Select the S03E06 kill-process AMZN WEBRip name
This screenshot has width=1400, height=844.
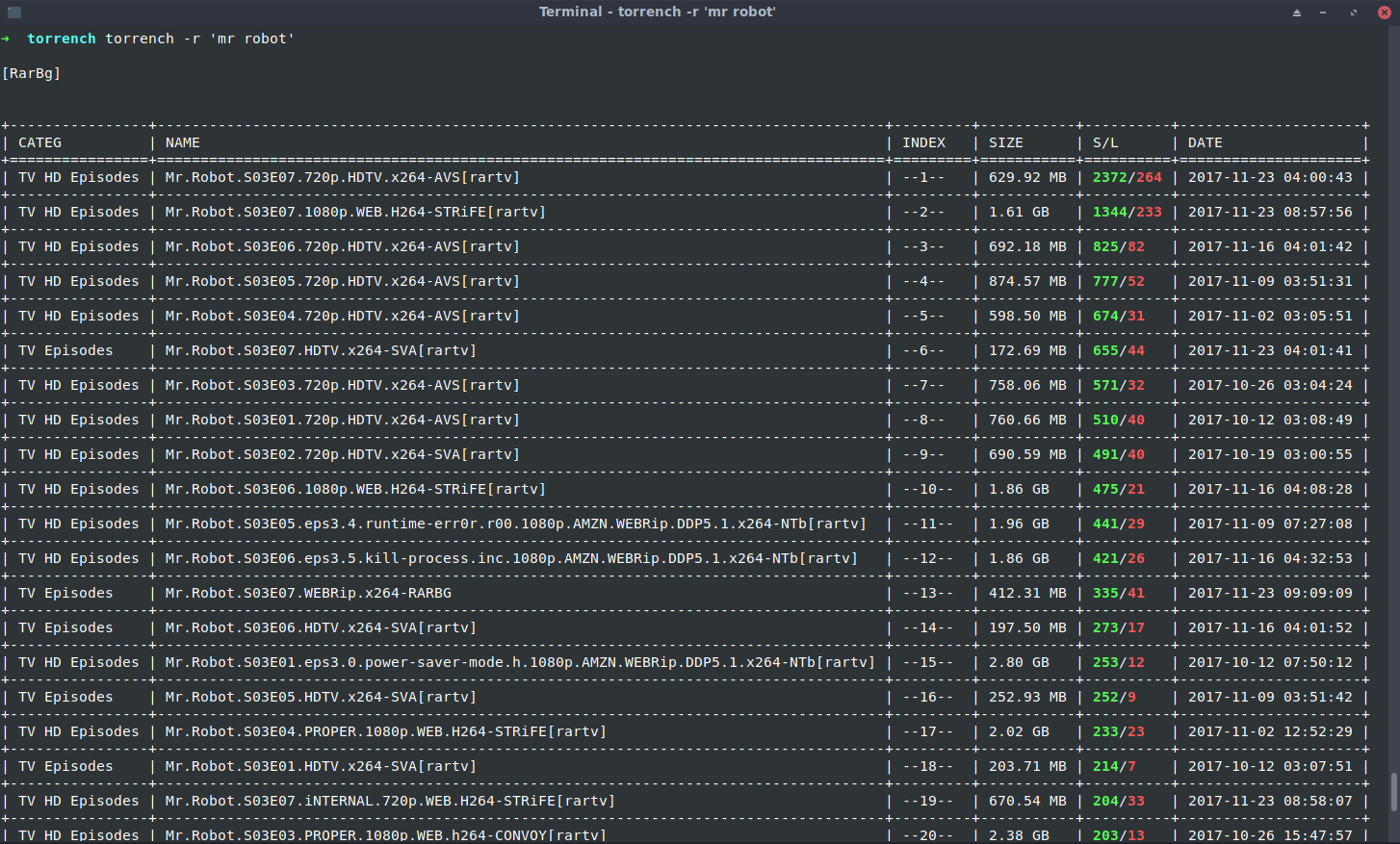511,558
